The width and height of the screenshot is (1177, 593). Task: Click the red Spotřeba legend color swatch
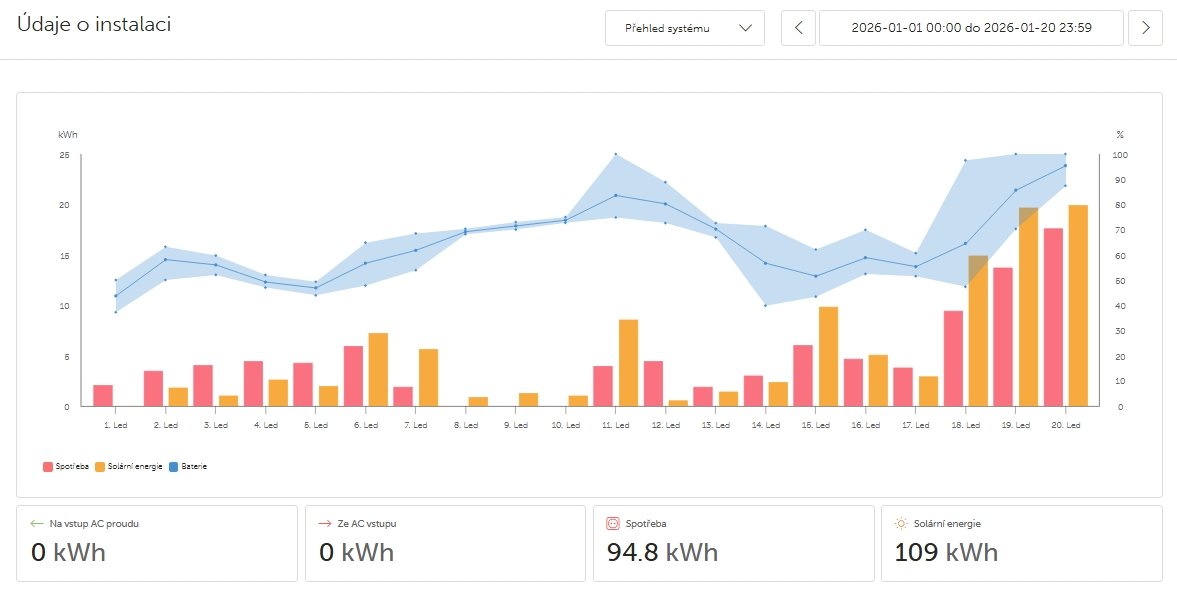point(48,466)
